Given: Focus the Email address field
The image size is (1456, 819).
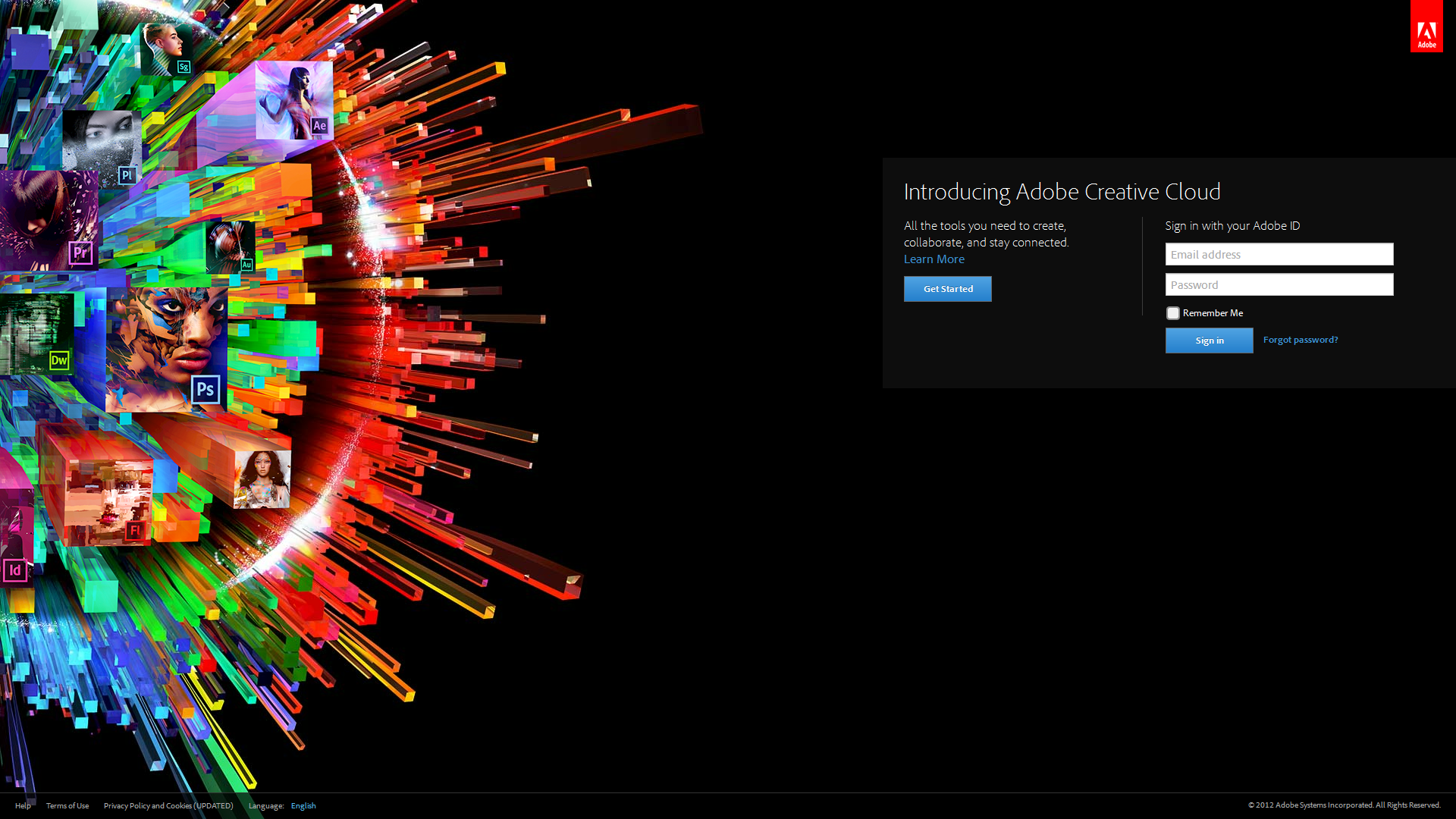Looking at the screenshot, I should [1279, 254].
